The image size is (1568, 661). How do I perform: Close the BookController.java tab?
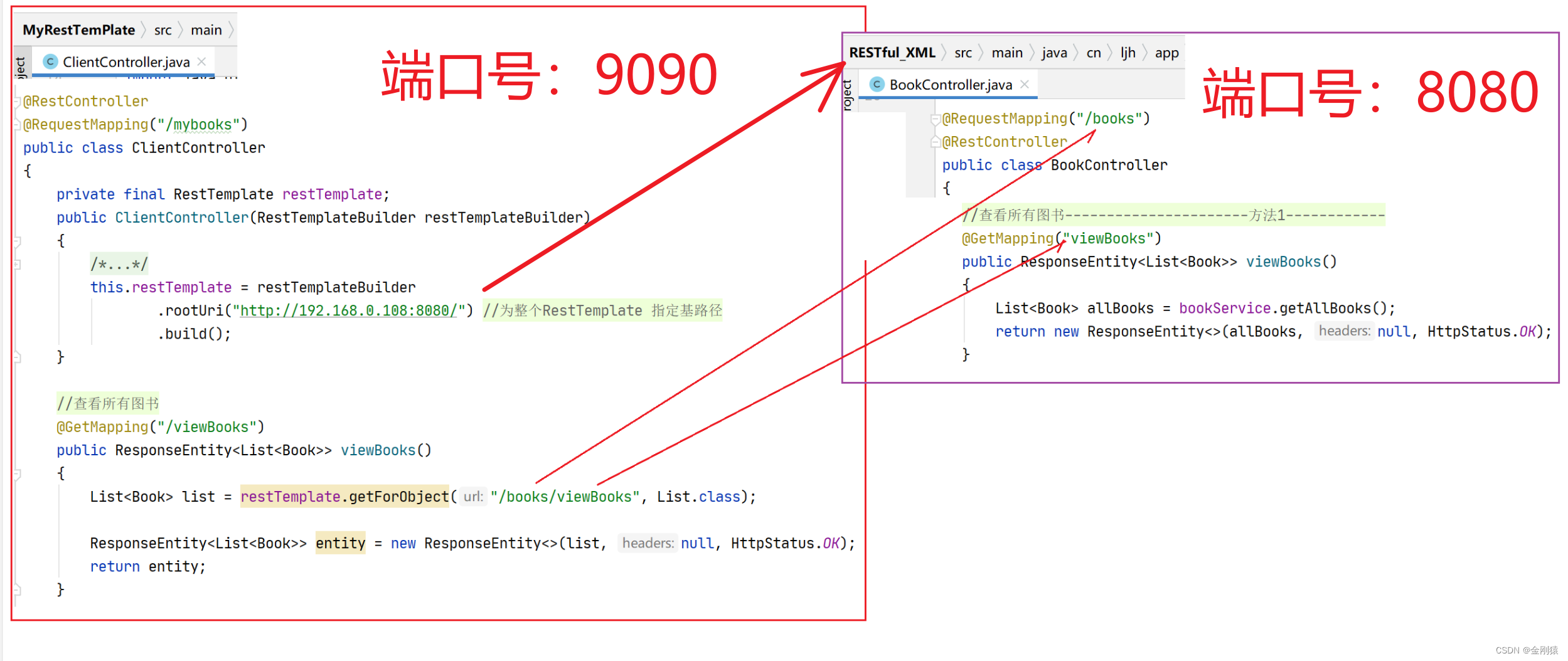pos(1025,84)
